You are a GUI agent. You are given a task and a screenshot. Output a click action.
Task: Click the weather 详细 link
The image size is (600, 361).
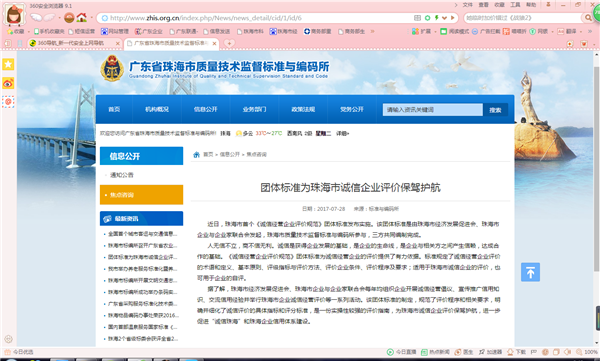[342, 134]
